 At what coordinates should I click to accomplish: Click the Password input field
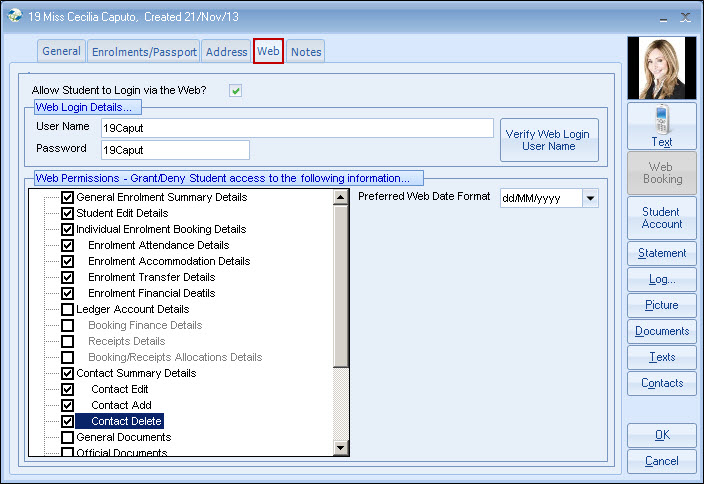[x=174, y=150]
